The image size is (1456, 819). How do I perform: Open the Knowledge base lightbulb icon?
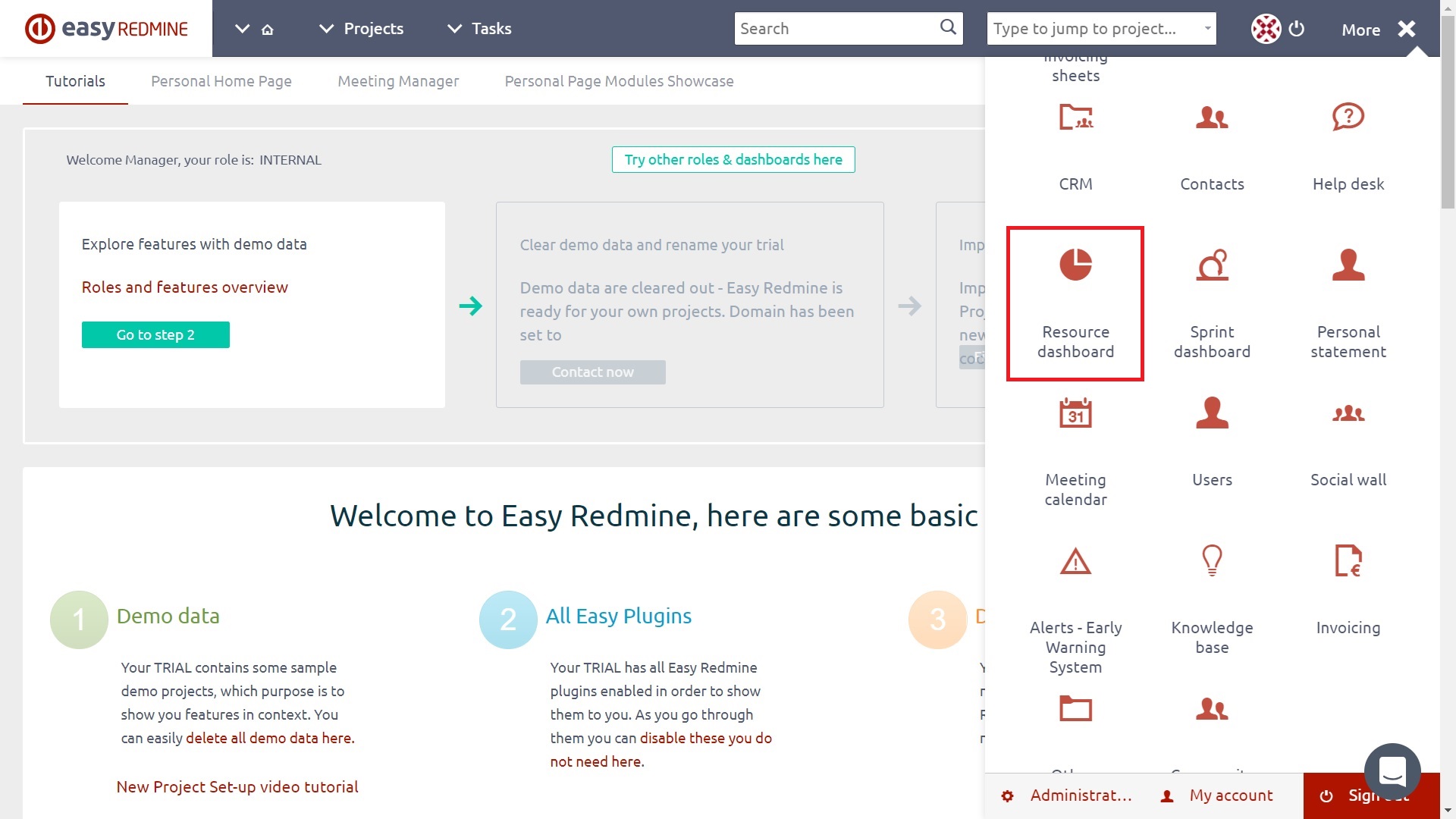point(1212,560)
